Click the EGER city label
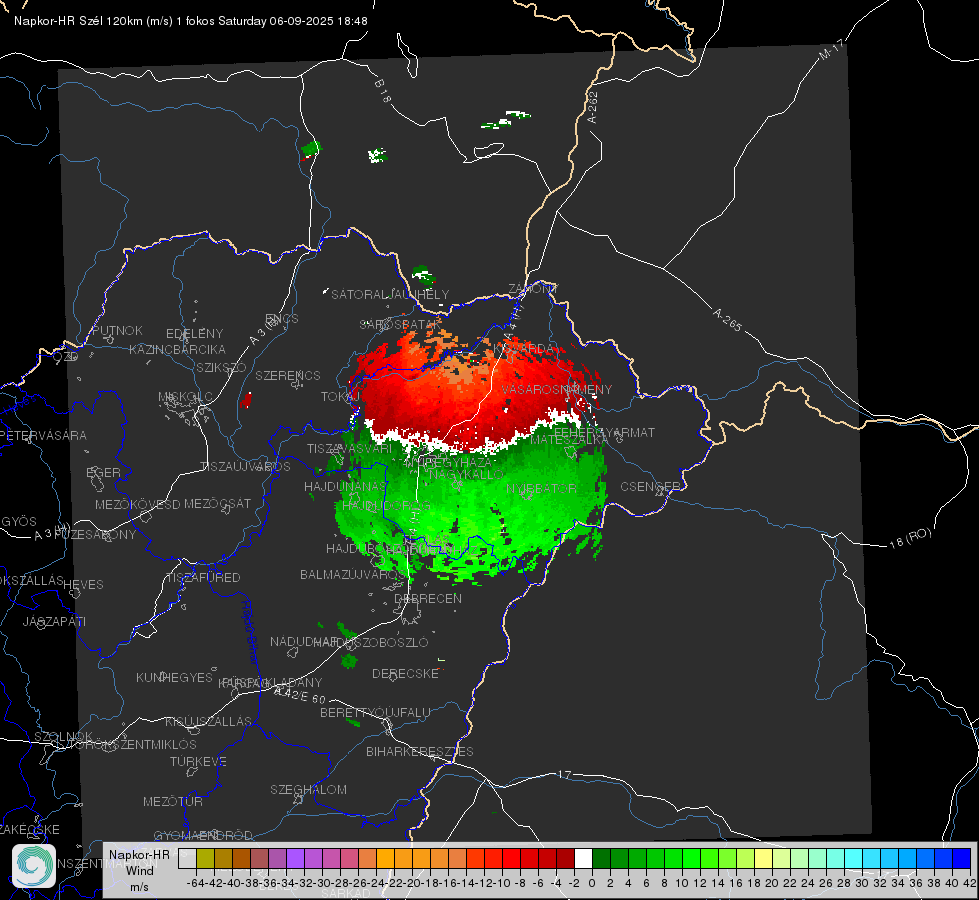The image size is (979, 900). [x=103, y=472]
